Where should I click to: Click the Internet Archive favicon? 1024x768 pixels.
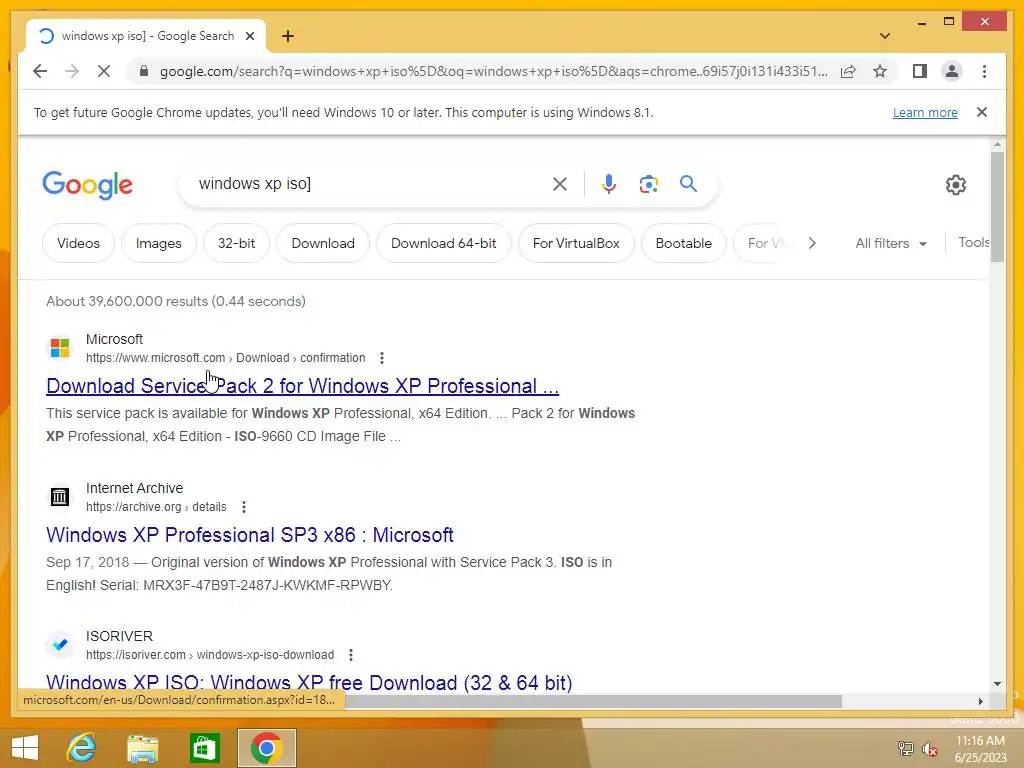(59, 496)
